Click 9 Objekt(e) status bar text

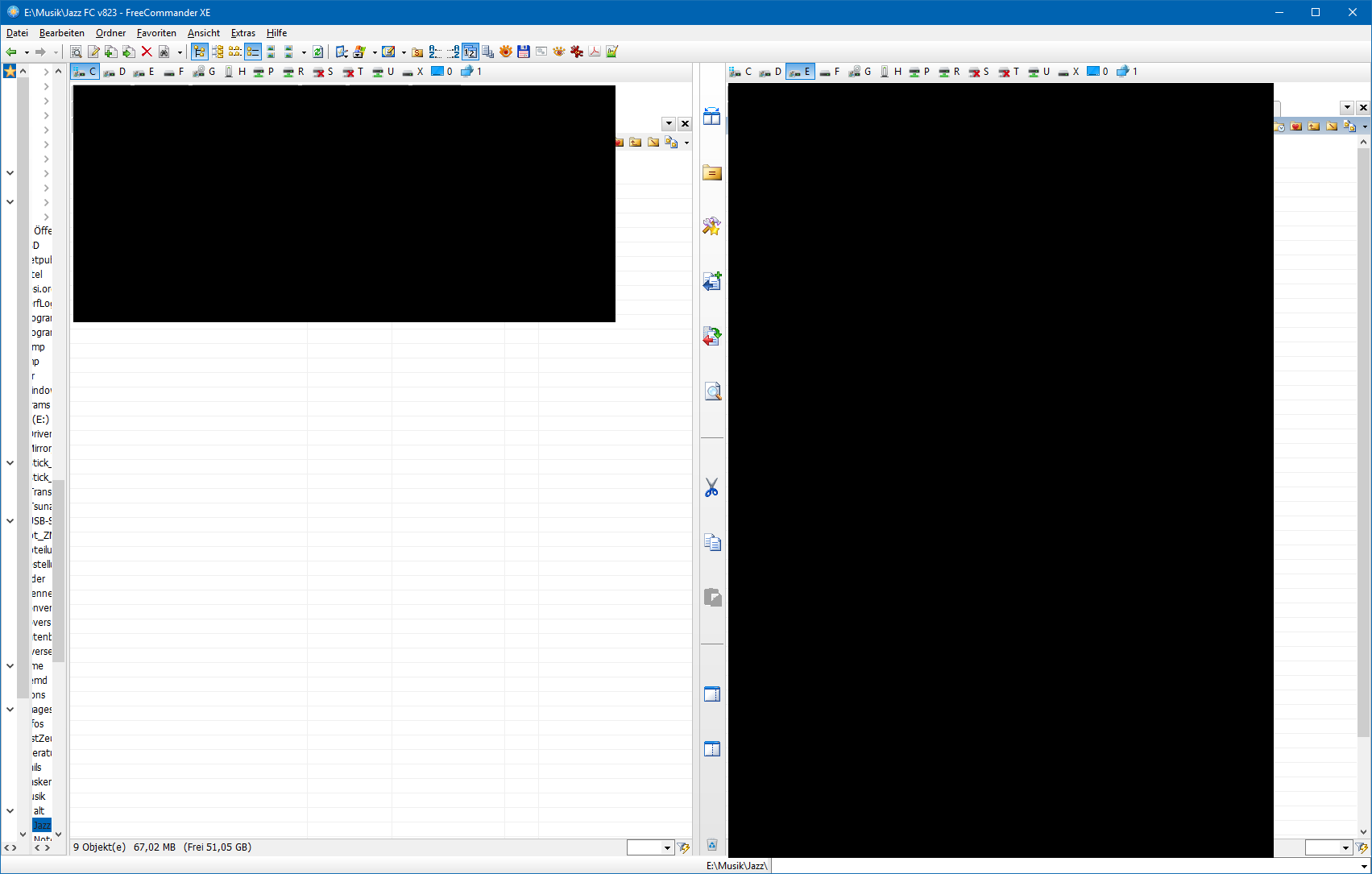tap(100, 847)
